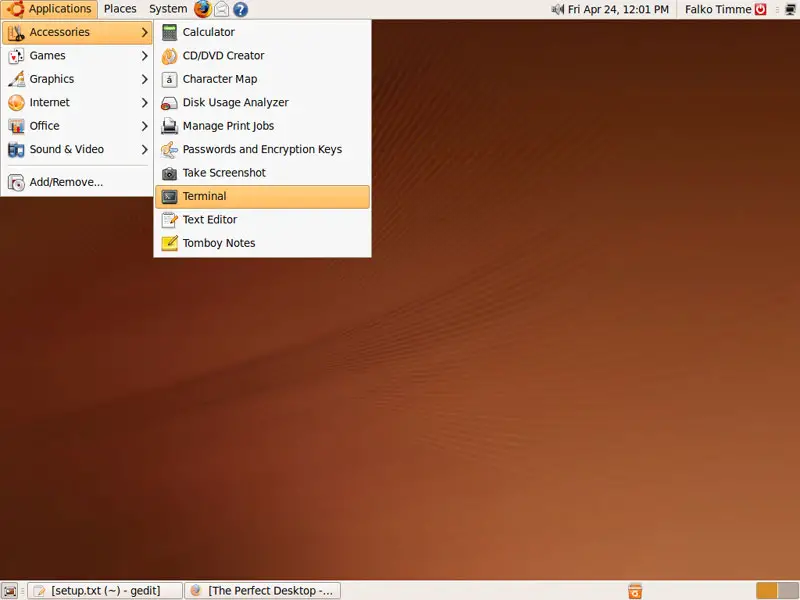The image size is (800, 600).
Task: Click the Manage Print Jobs printer icon
Action: pyautogui.click(x=169, y=126)
